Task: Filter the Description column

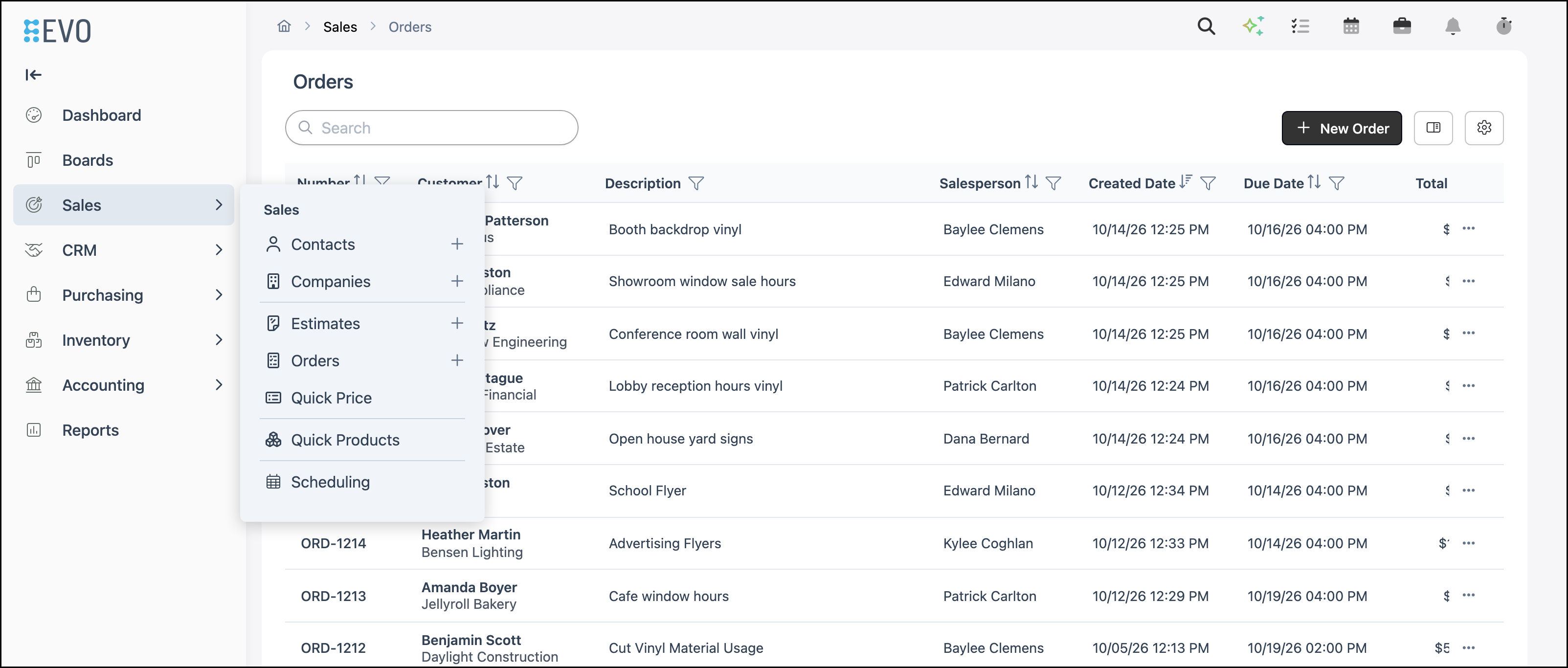Action: [x=696, y=183]
